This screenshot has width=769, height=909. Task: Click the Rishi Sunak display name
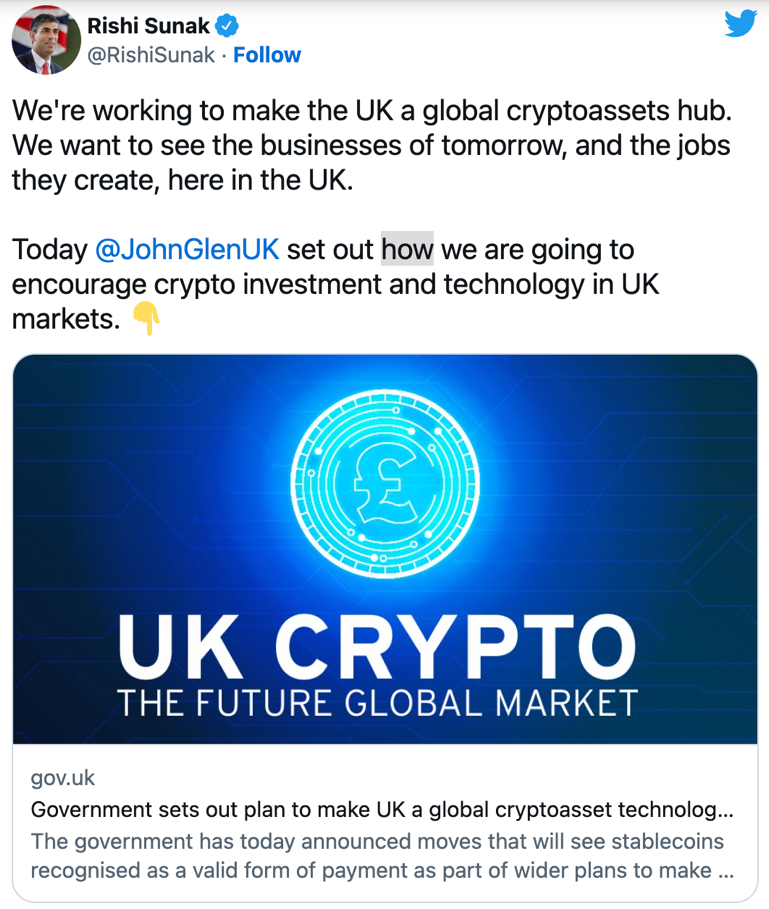coord(148,26)
